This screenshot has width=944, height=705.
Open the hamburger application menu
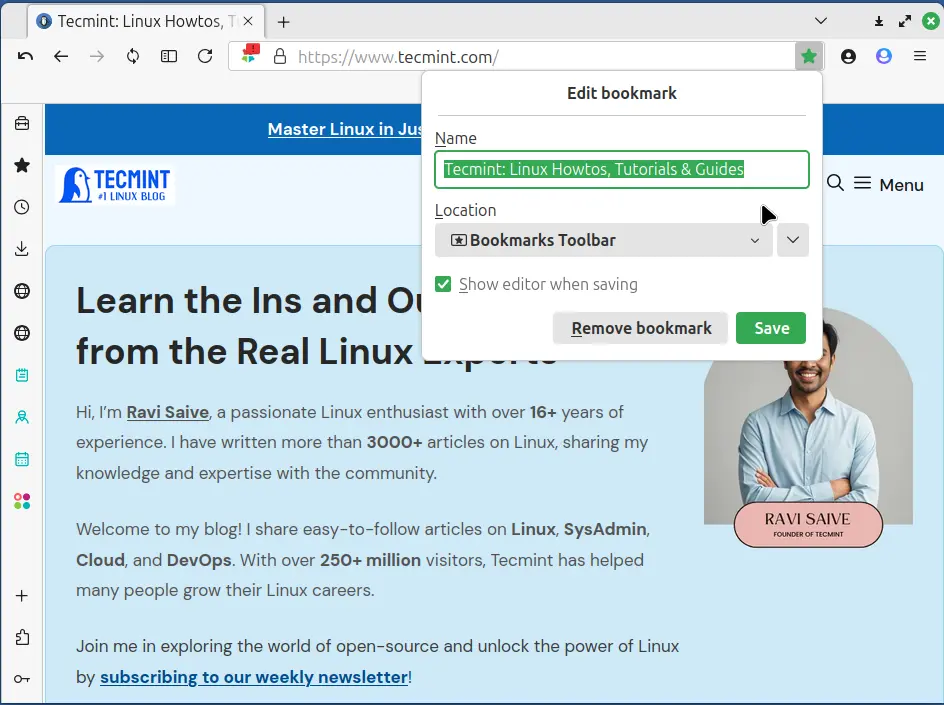(x=920, y=57)
